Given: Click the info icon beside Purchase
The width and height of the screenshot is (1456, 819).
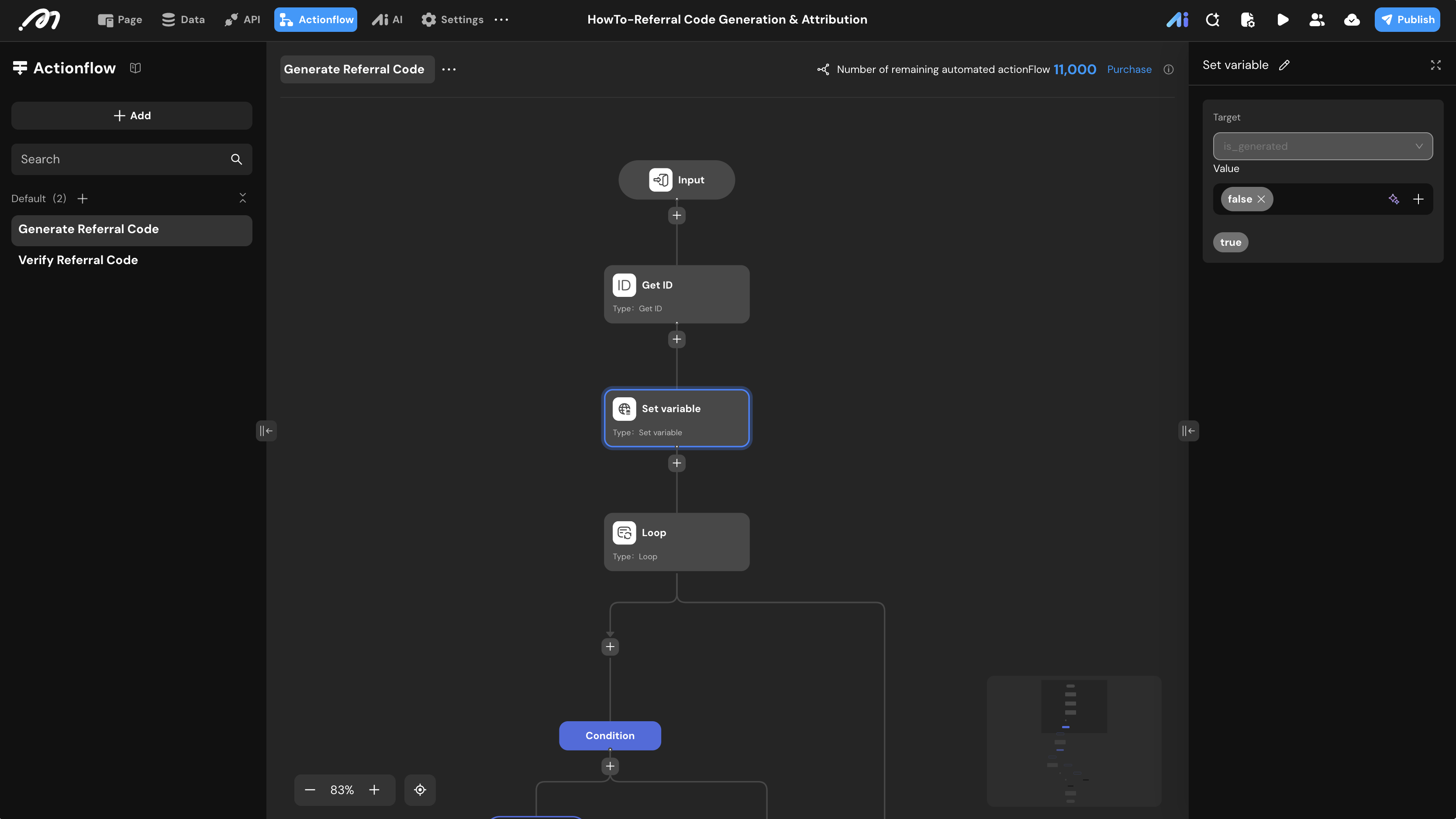Looking at the screenshot, I should click(x=1168, y=69).
